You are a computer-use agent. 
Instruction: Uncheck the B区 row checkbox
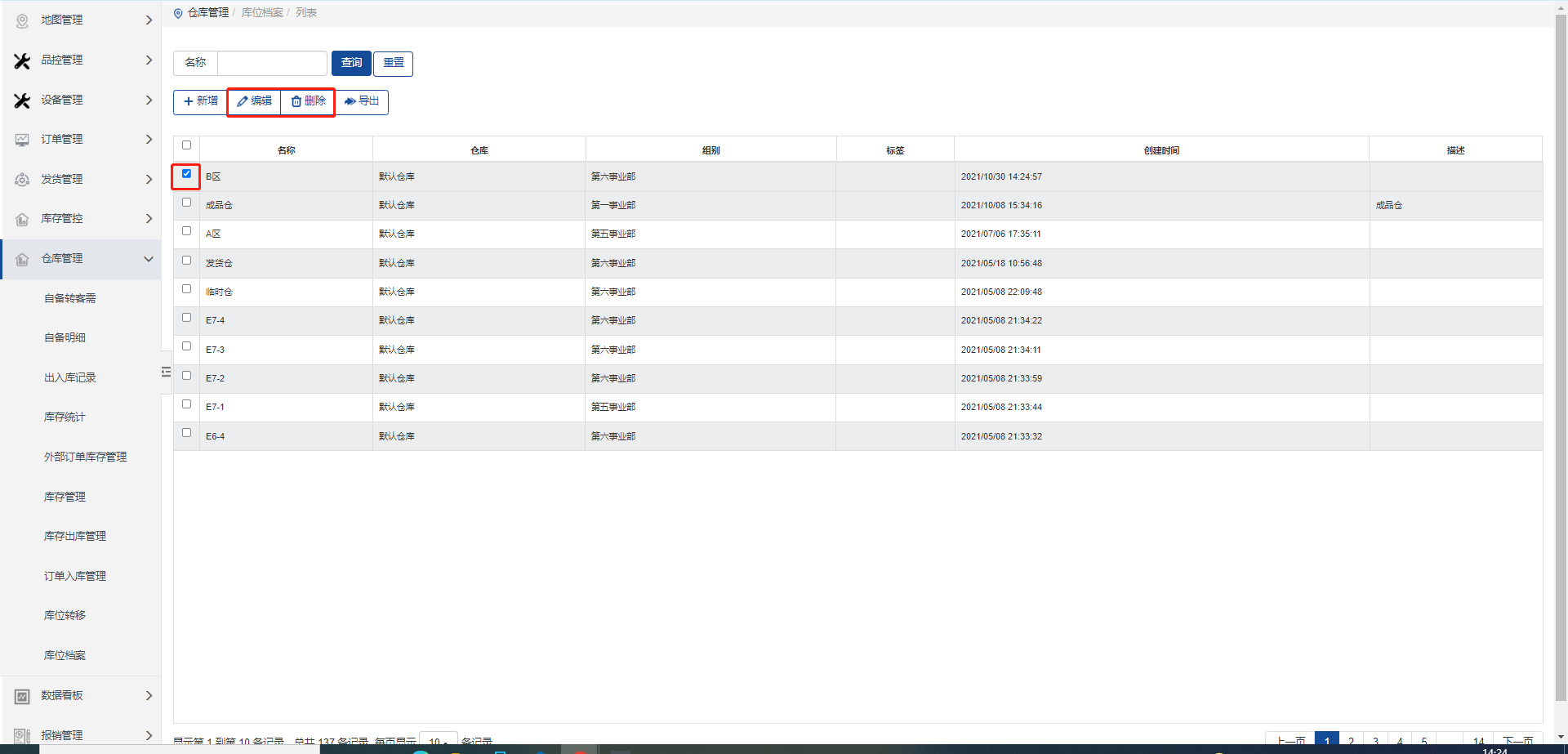pyautogui.click(x=186, y=174)
